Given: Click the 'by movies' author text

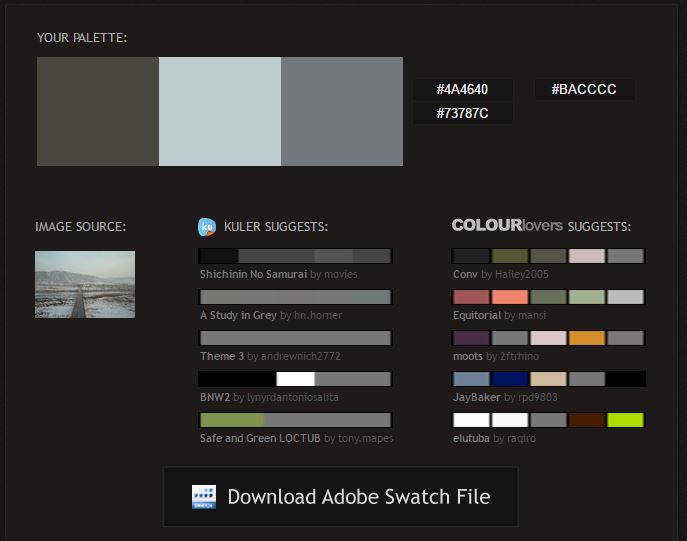Looking at the screenshot, I should pyautogui.click(x=334, y=274).
